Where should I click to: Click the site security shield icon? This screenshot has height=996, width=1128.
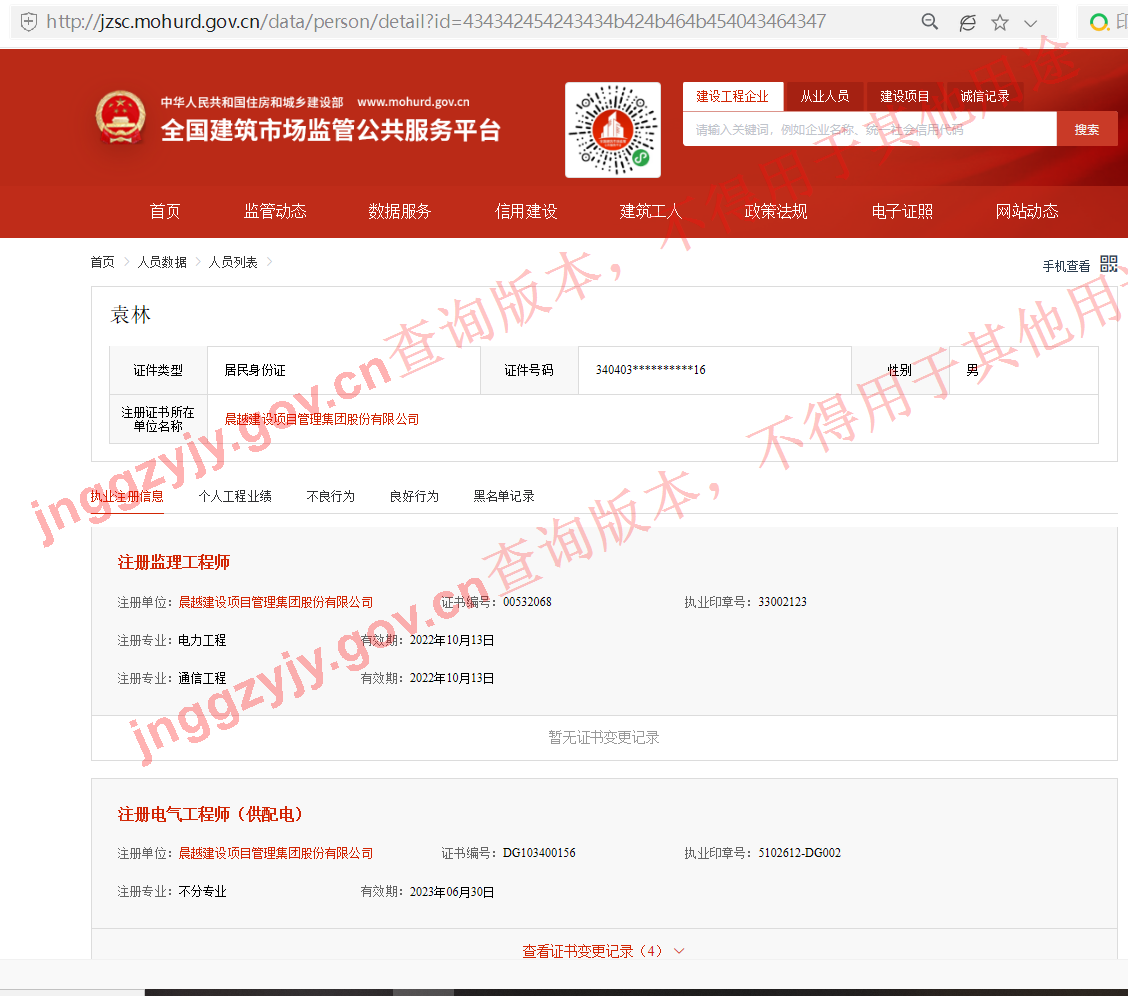pyautogui.click(x=29, y=22)
